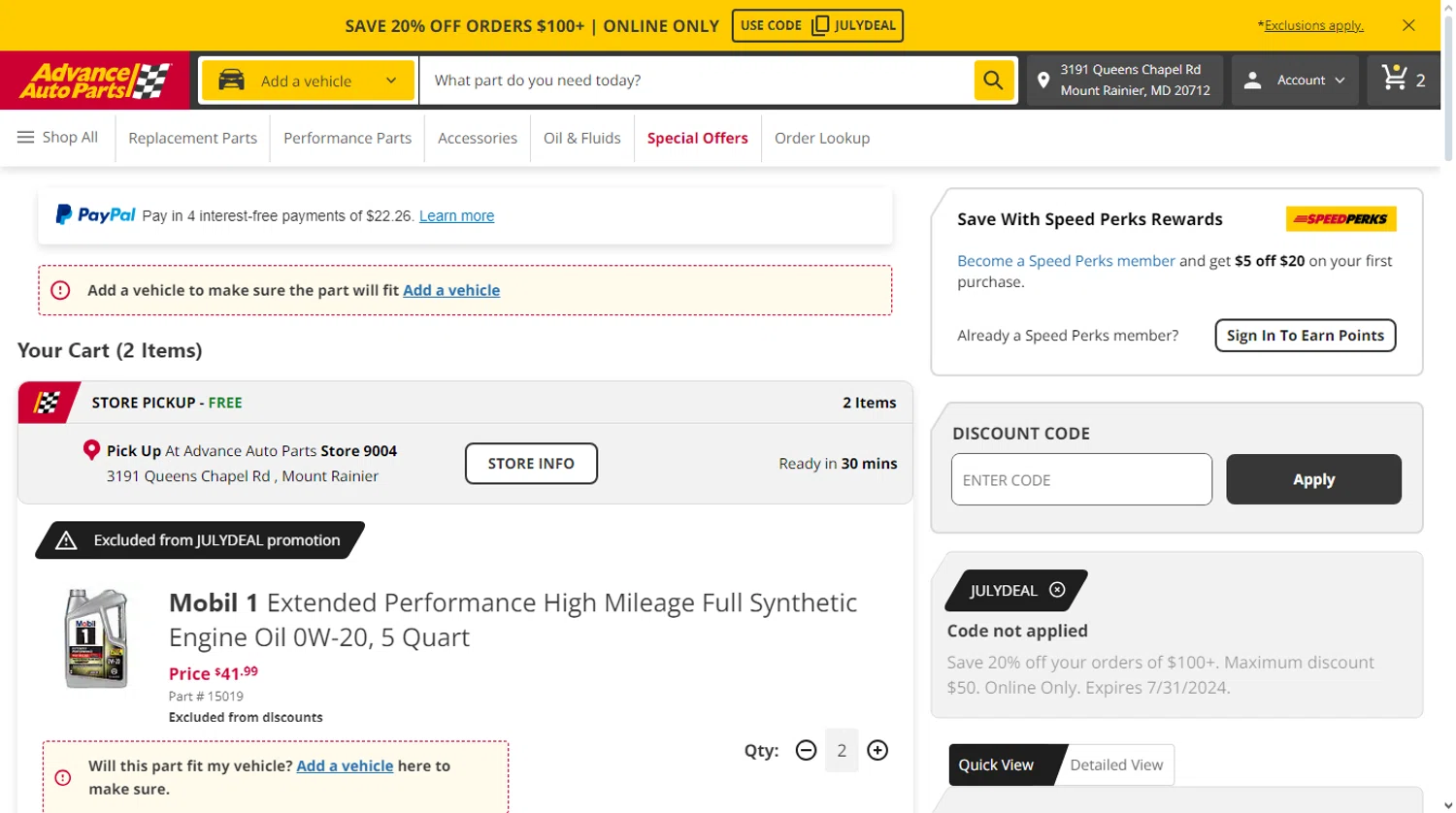Click the USE CODE JULYDEAL button

[817, 25]
